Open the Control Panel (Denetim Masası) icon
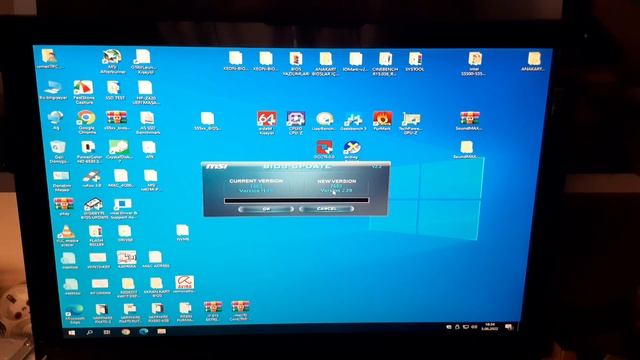The image size is (640, 360). (x=62, y=181)
